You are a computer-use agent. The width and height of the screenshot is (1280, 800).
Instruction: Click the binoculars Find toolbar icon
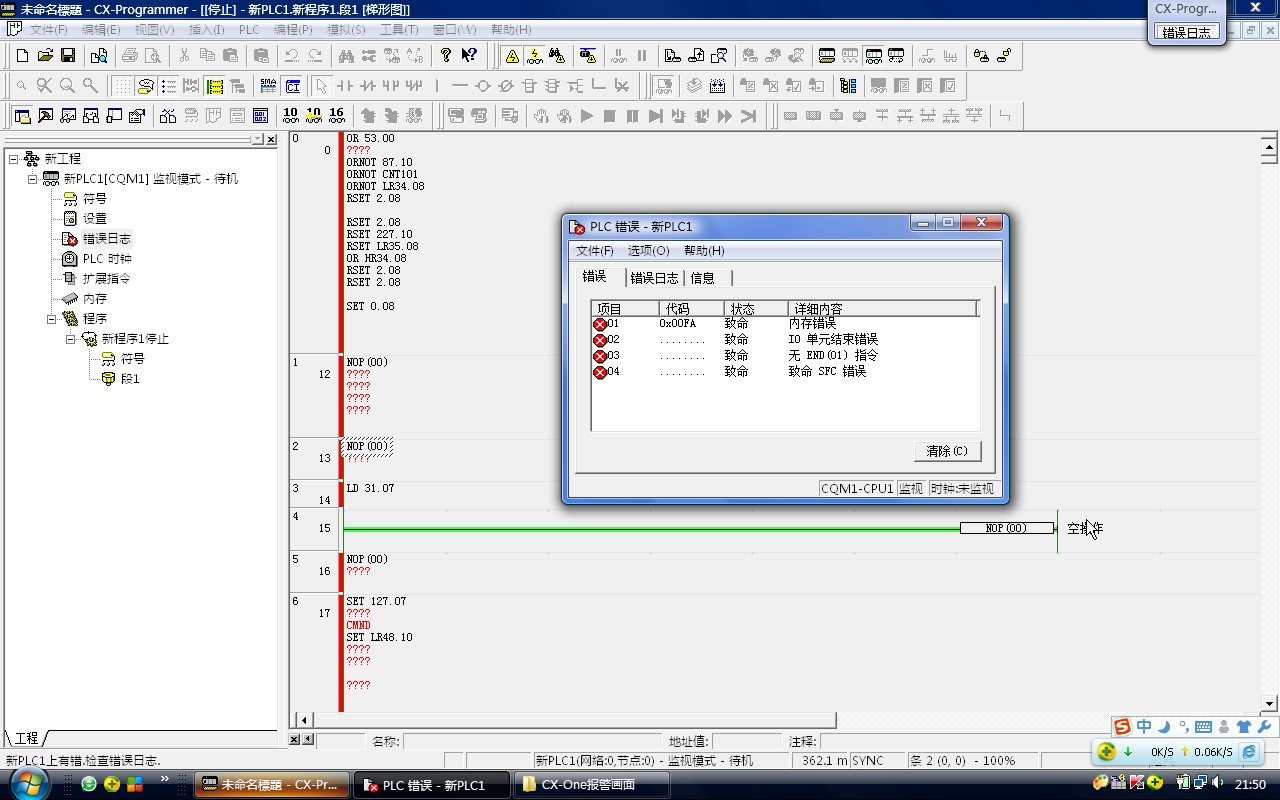(345, 56)
